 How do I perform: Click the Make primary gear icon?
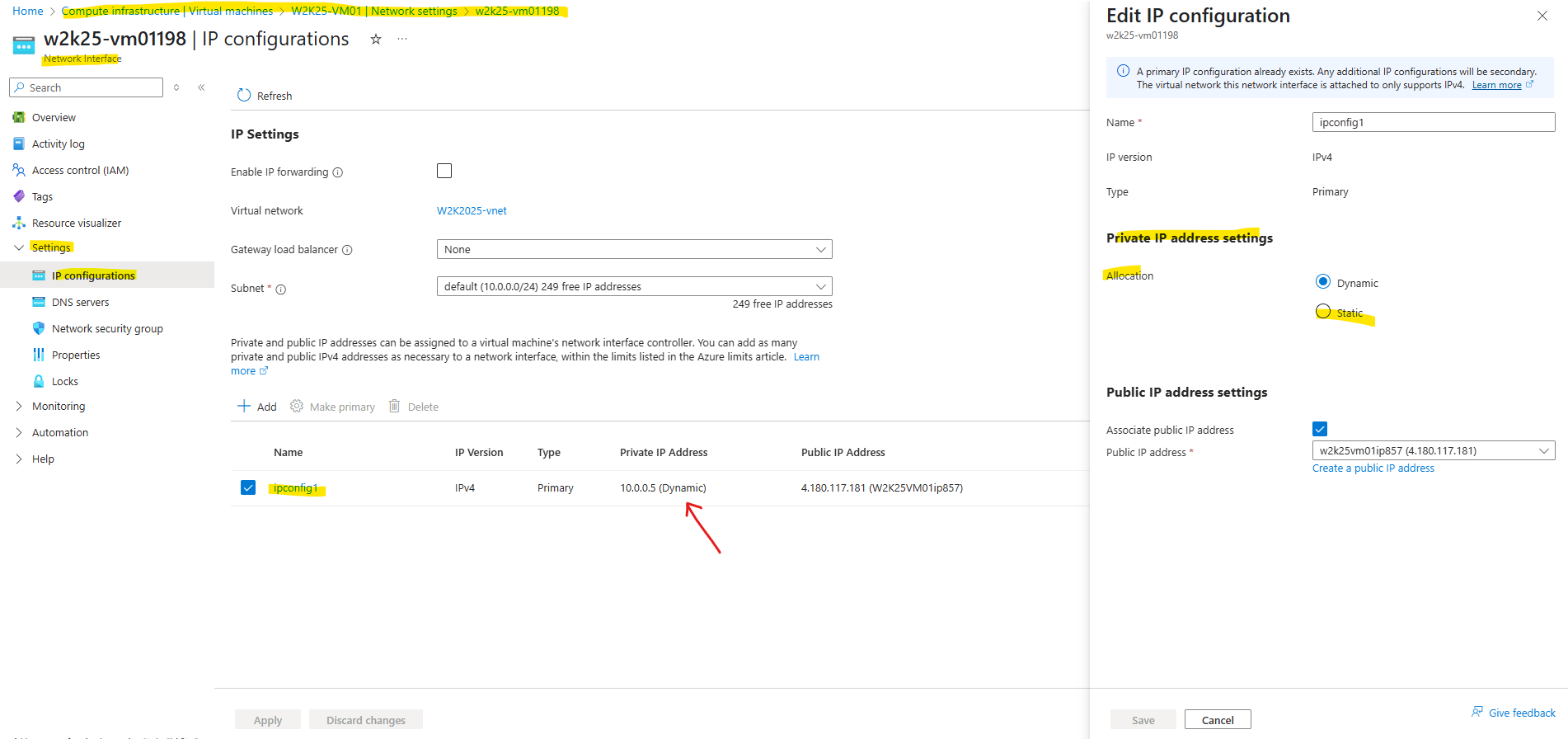point(297,406)
